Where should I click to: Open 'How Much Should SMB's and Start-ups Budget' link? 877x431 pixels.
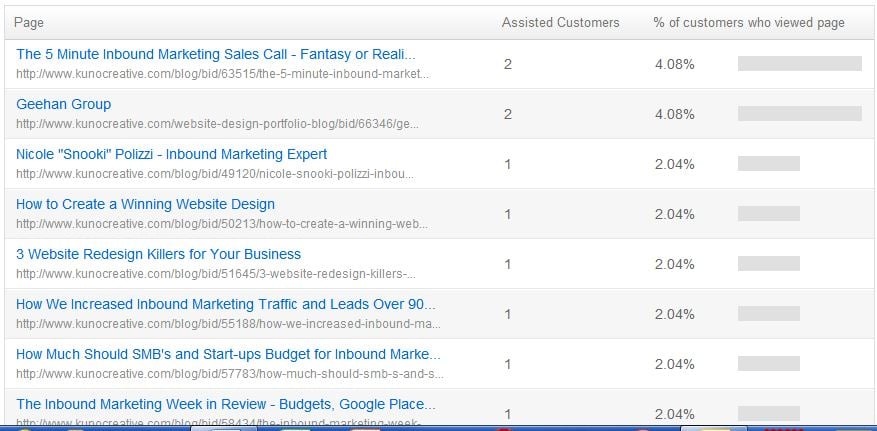pyautogui.click(x=228, y=354)
